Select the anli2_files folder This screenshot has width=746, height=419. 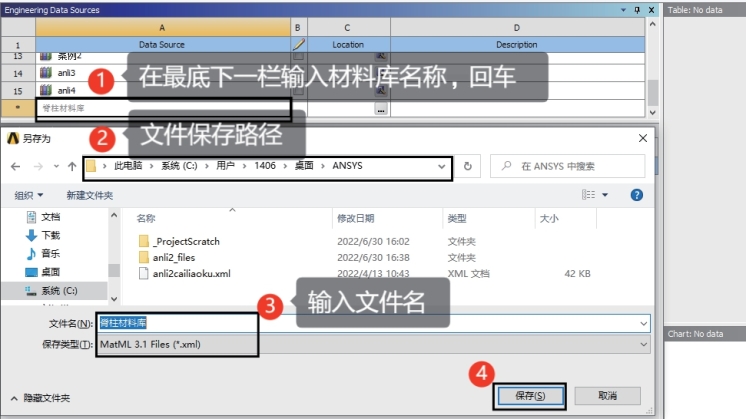[174, 258]
